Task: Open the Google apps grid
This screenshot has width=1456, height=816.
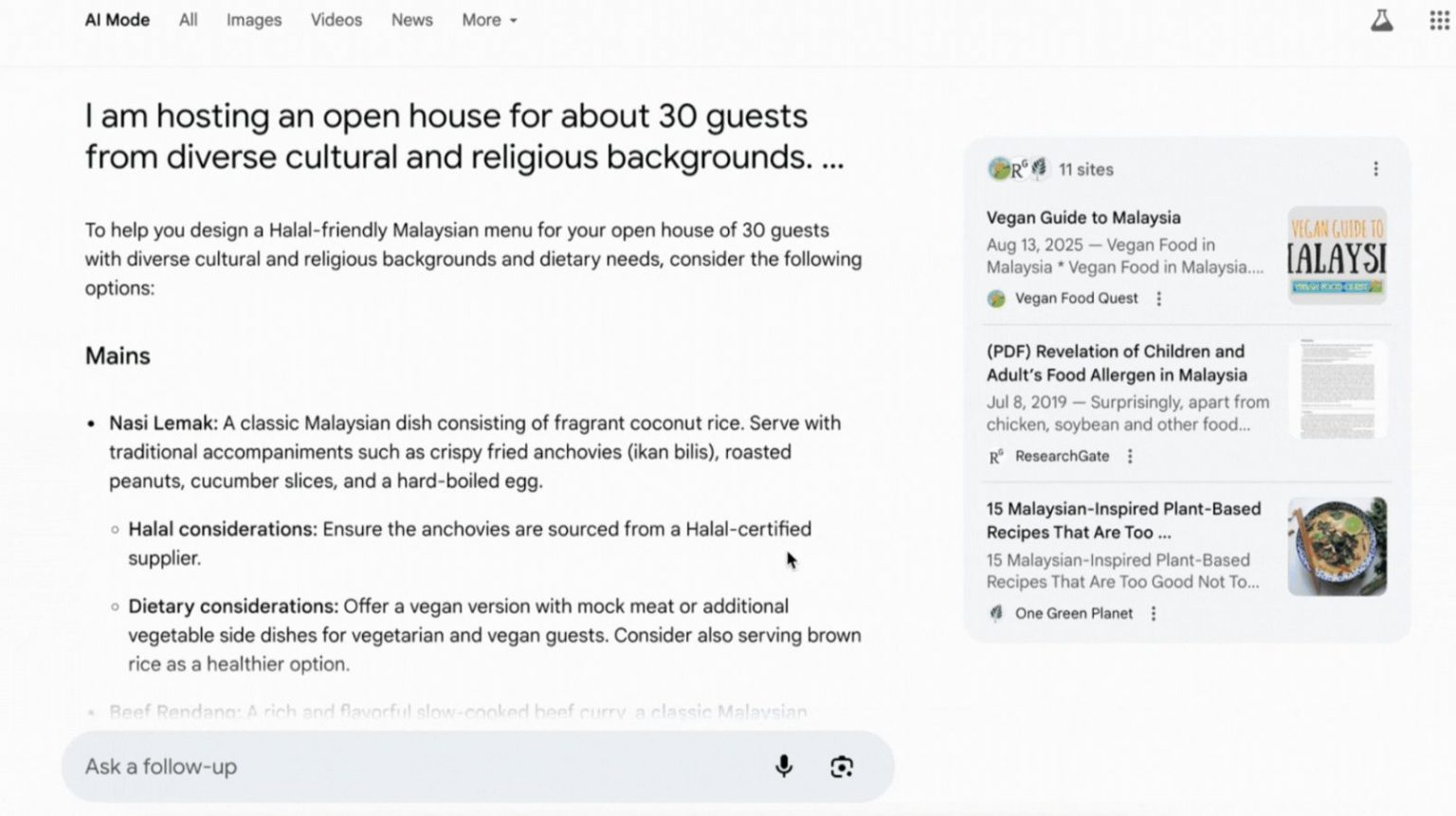Action: pos(1439,21)
